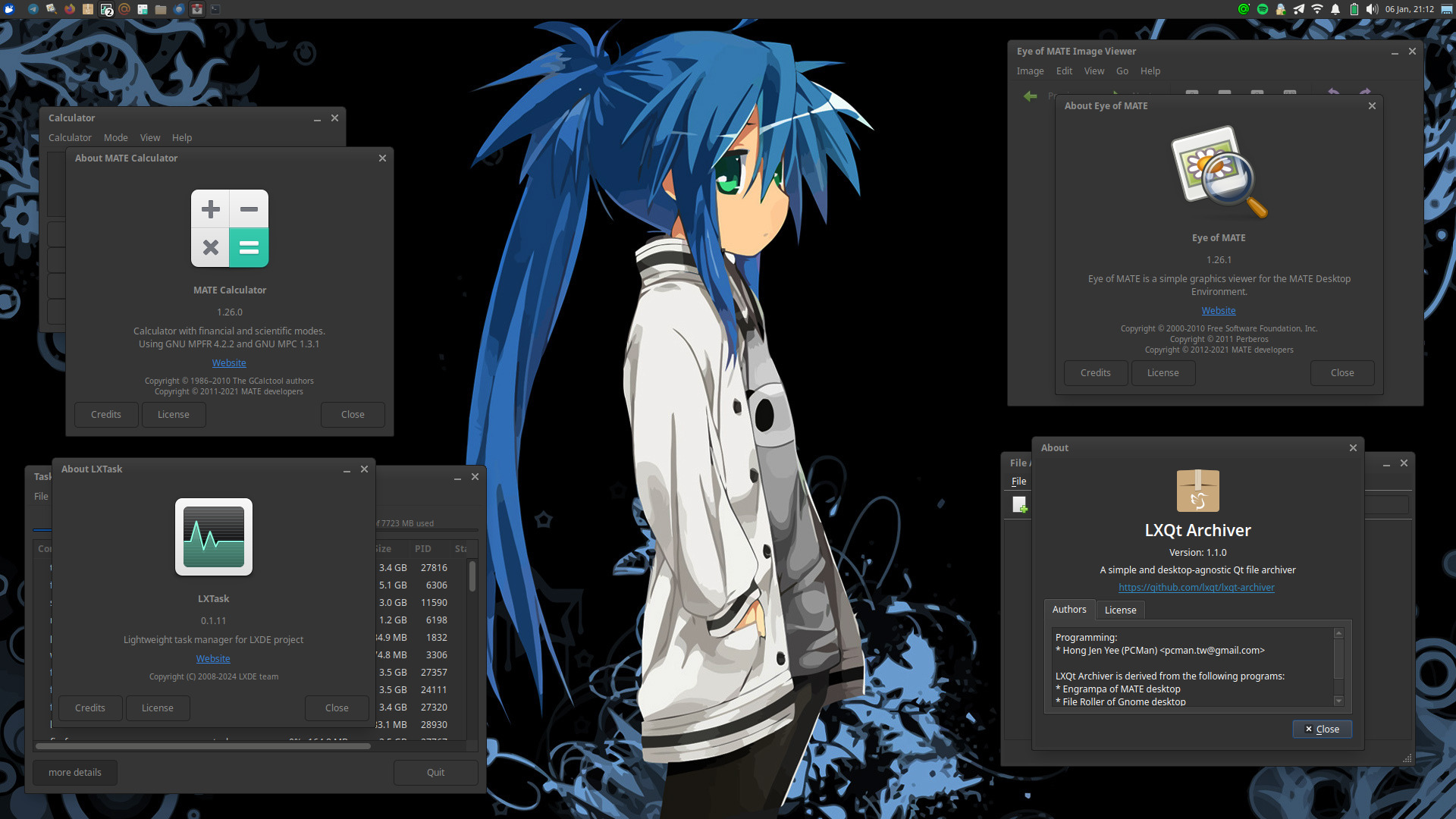Click the Thunderbird panel launcher

point(179,9)
